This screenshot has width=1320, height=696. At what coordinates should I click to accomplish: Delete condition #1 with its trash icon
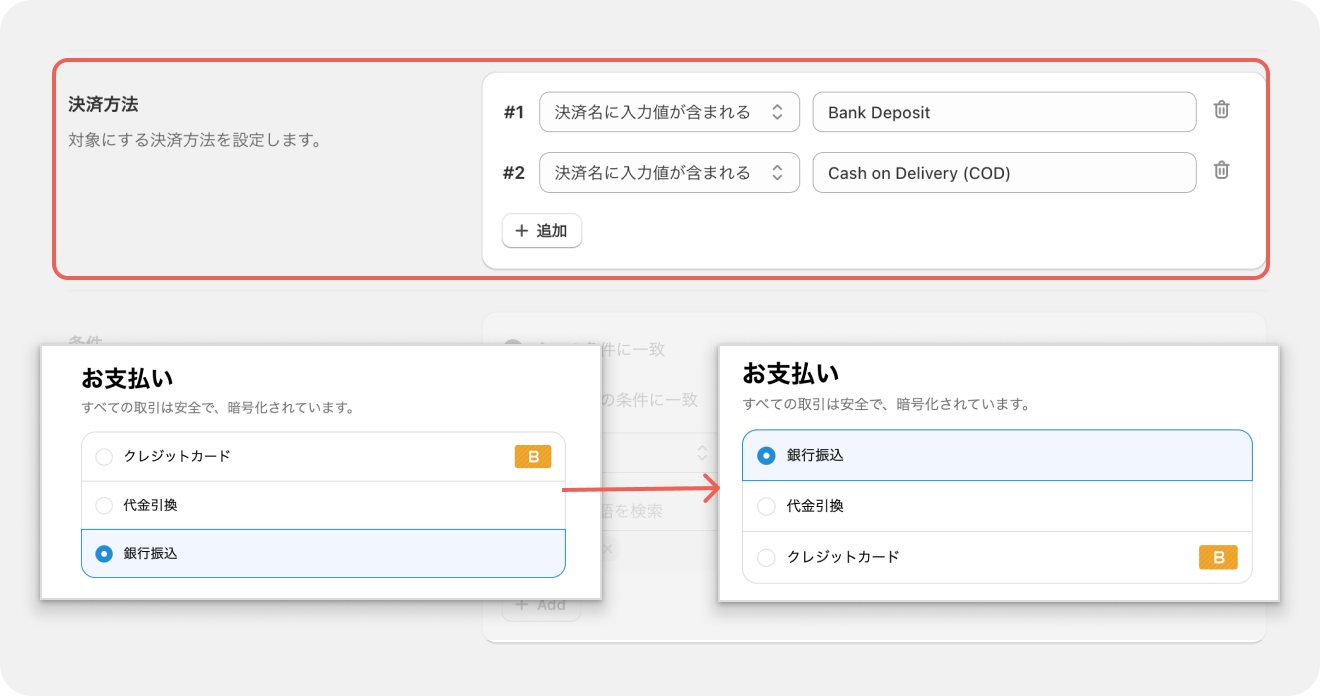(1221, 110)
